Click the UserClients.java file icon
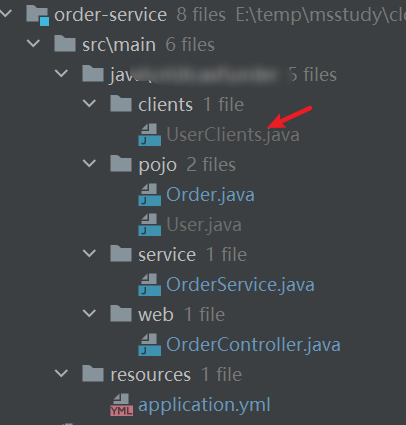 pyautogui.click(x=150, y=135)
